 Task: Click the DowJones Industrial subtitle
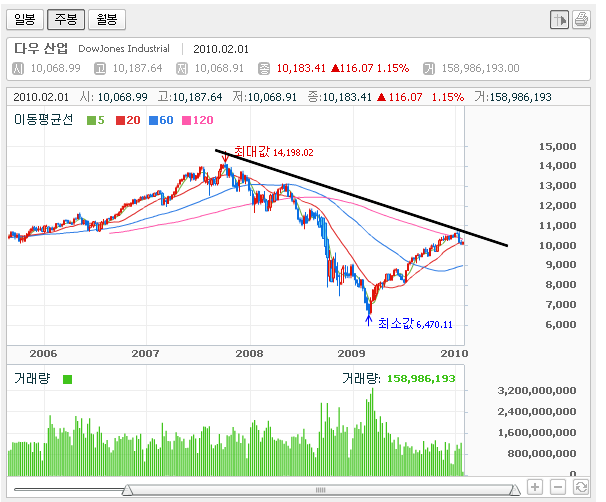click(124, 49)
